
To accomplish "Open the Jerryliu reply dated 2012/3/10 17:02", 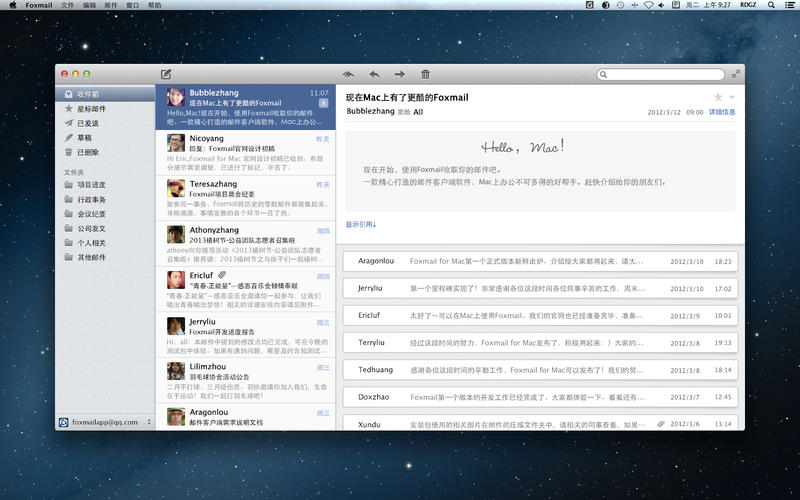I will pos(540,288).
